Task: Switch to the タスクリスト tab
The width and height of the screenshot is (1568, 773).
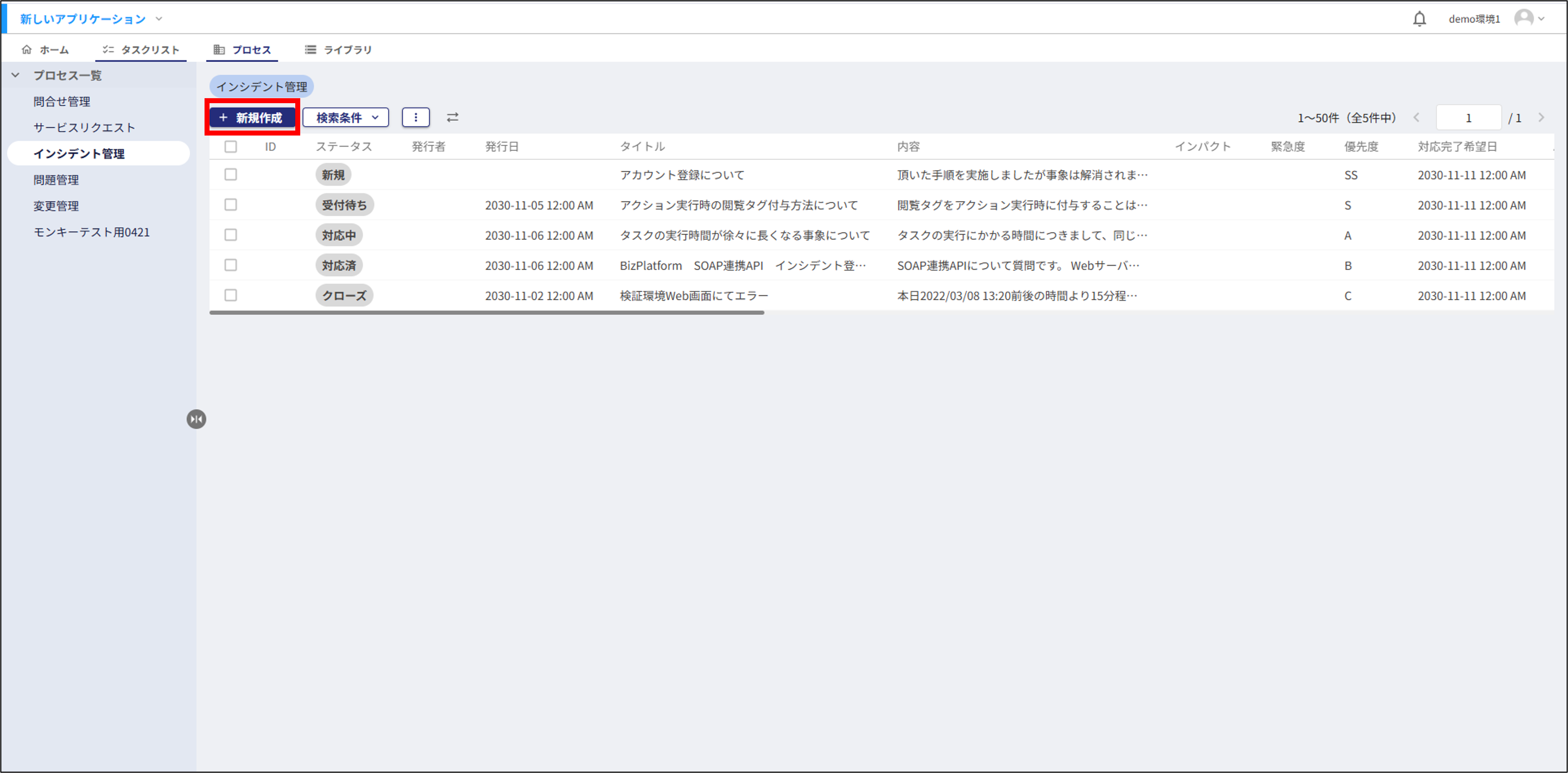Action: coord(141,49)
